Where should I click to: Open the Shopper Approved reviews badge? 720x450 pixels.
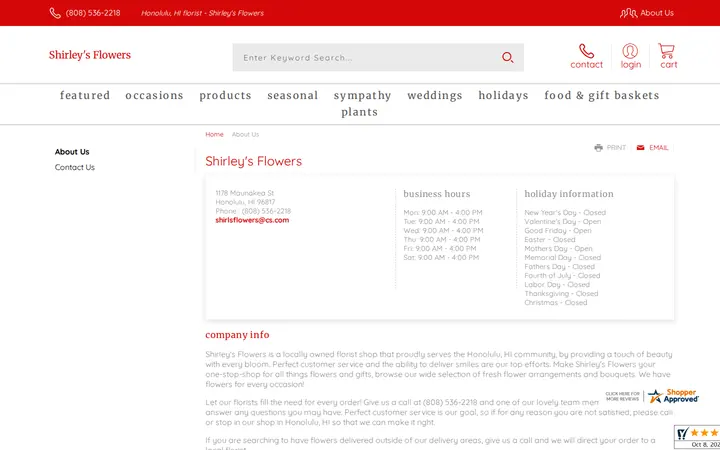point(652,396)
